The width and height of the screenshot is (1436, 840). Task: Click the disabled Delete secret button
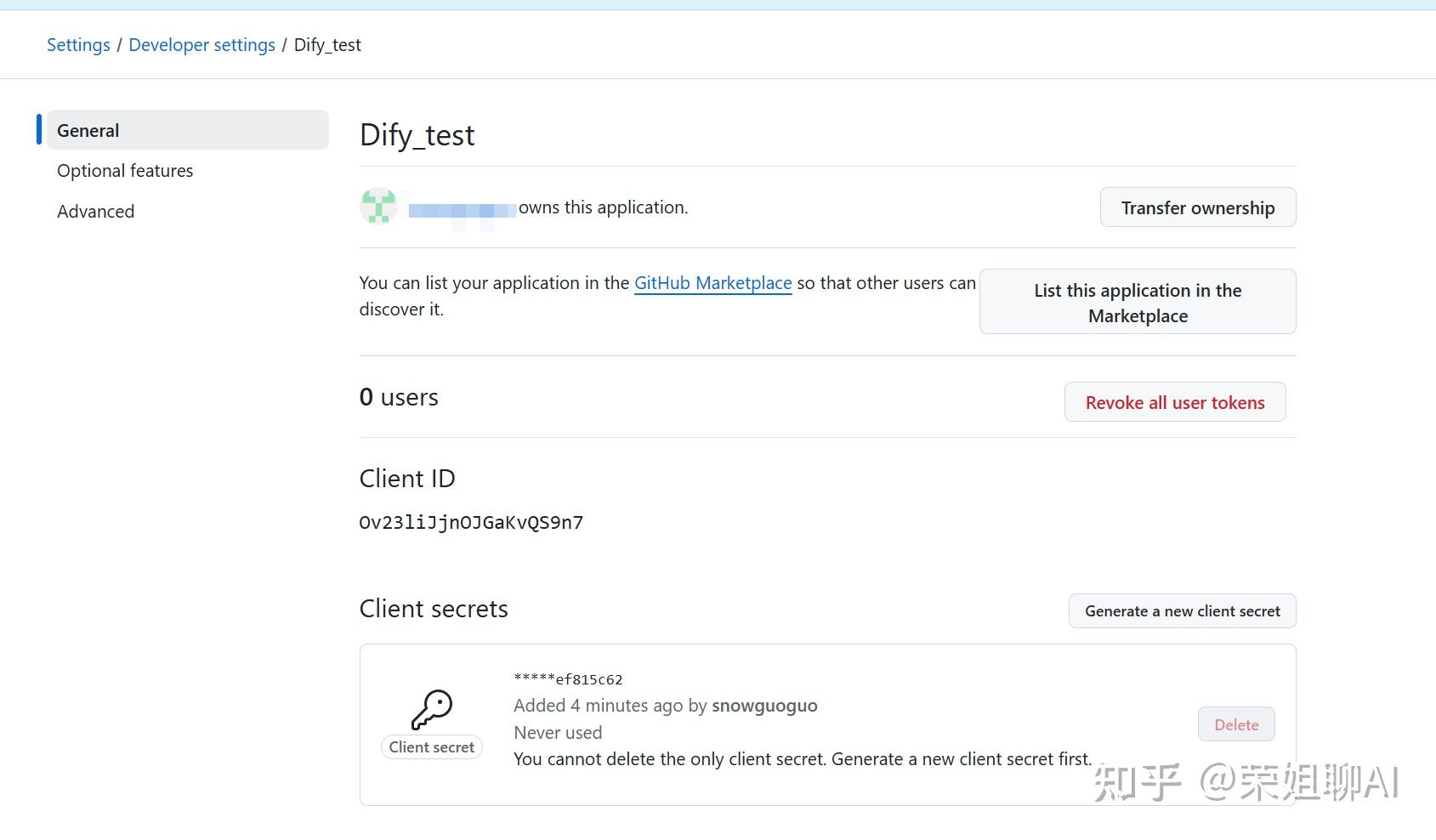click(x=1235, y=724)
